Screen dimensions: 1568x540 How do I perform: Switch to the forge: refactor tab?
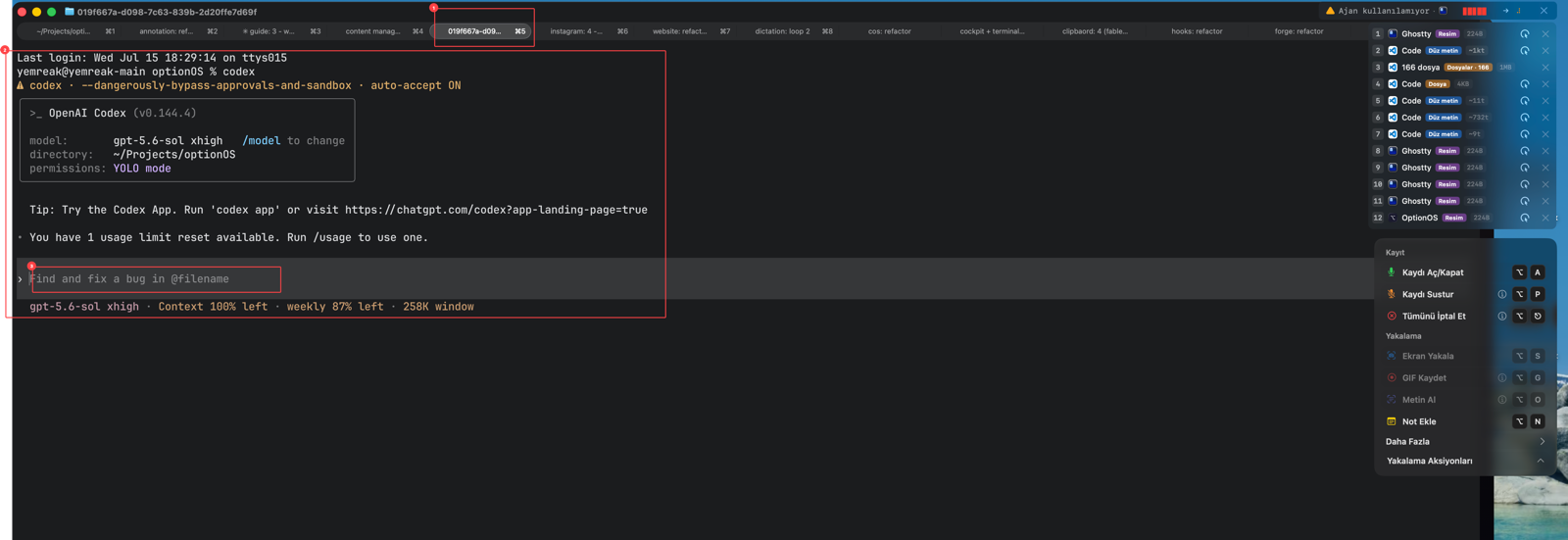1298,31
